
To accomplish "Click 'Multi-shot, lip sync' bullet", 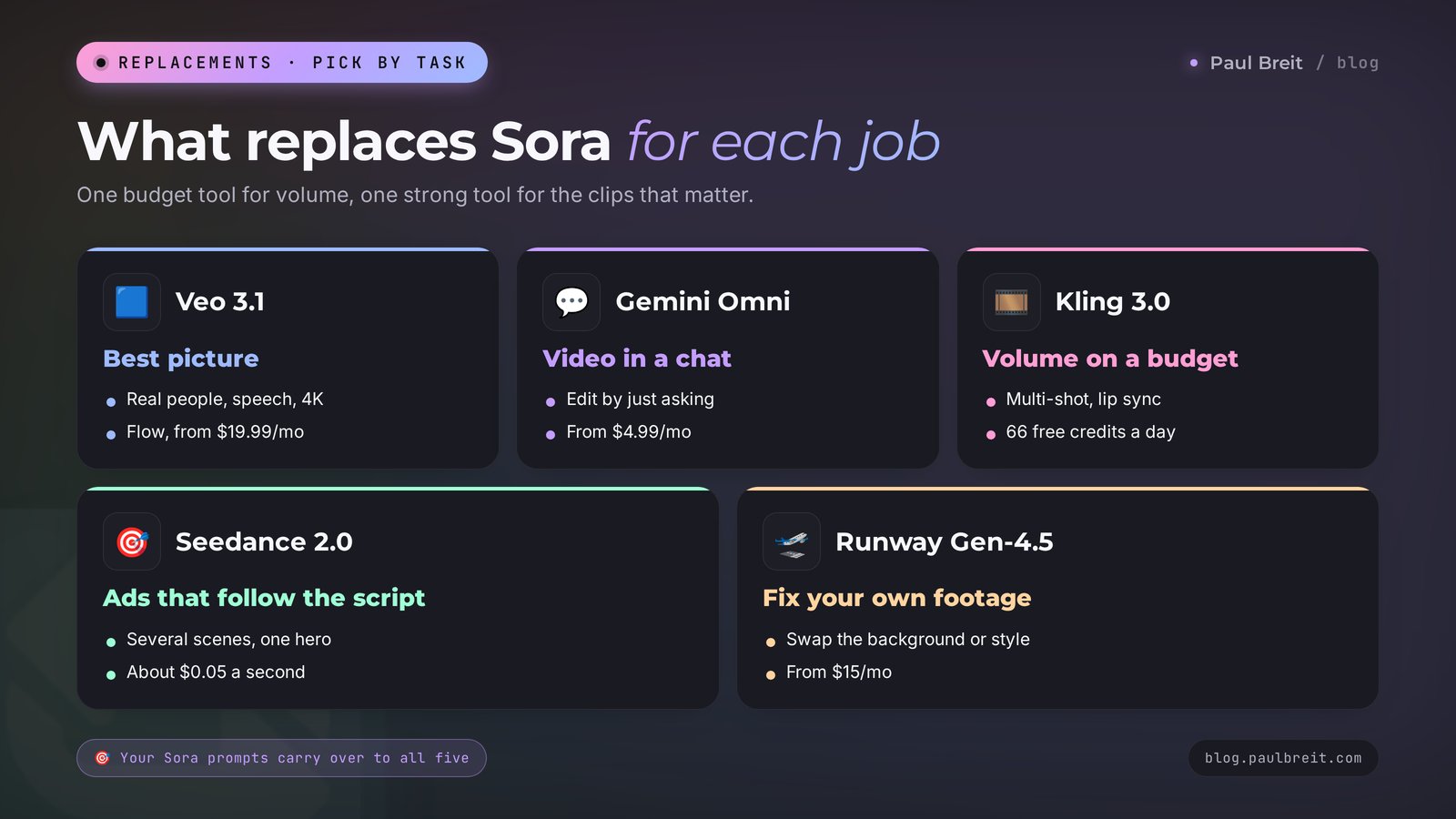I will 1083,399.
